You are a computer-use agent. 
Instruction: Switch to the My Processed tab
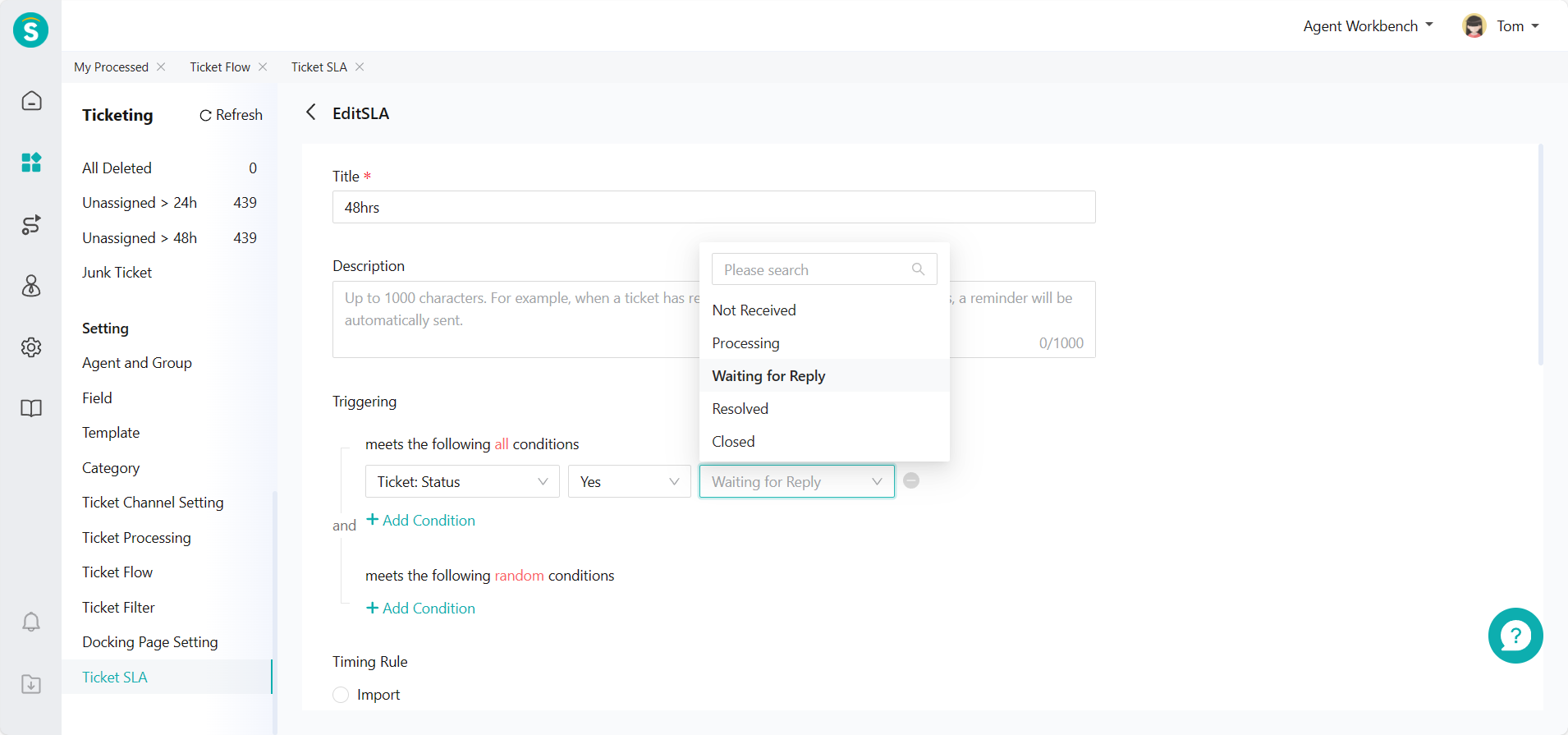[111, 67]
